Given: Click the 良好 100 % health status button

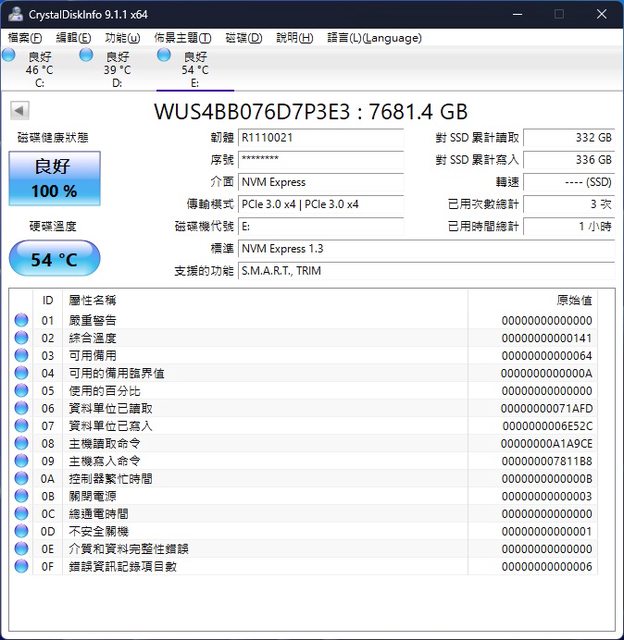Looking at the screenshot, I should tap(54, 179).
